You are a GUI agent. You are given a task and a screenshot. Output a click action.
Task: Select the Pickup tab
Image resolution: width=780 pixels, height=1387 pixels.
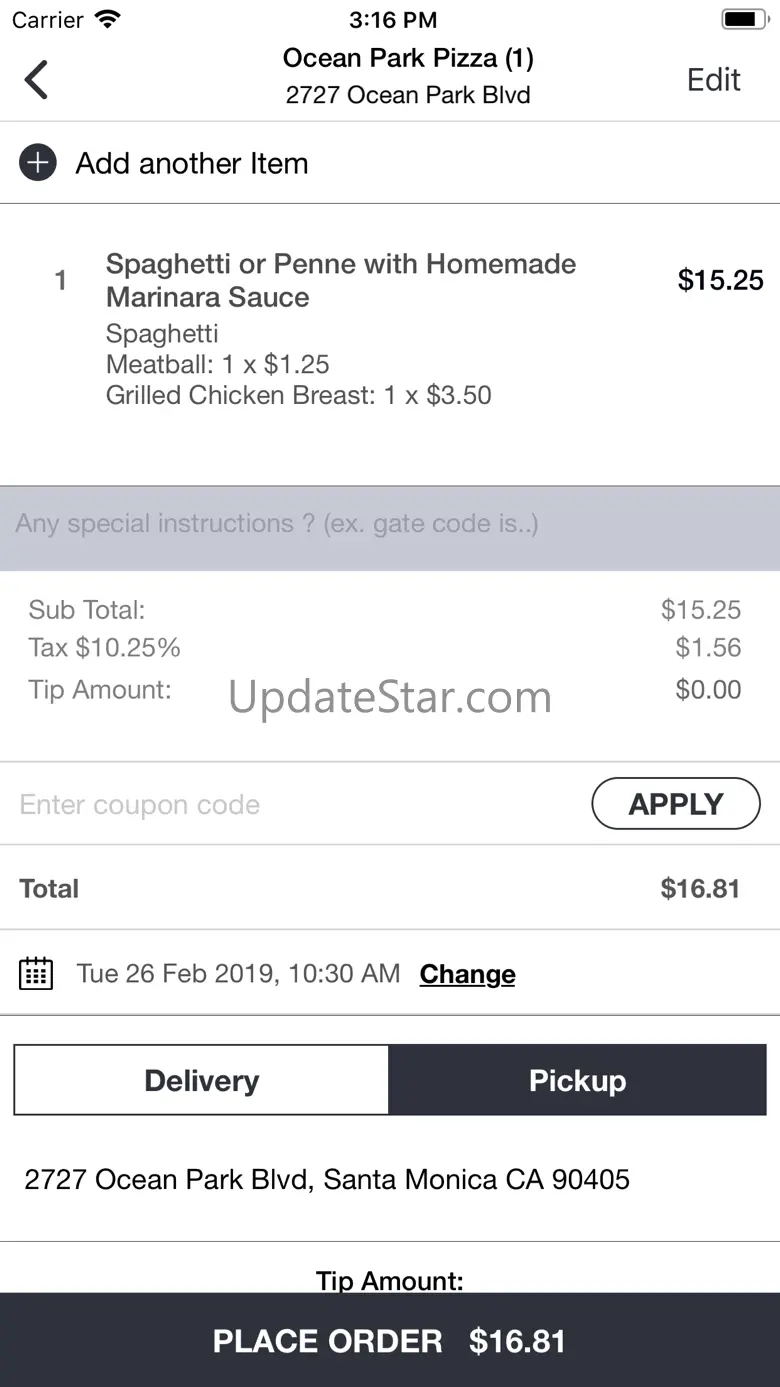(x=577, y=1080)
